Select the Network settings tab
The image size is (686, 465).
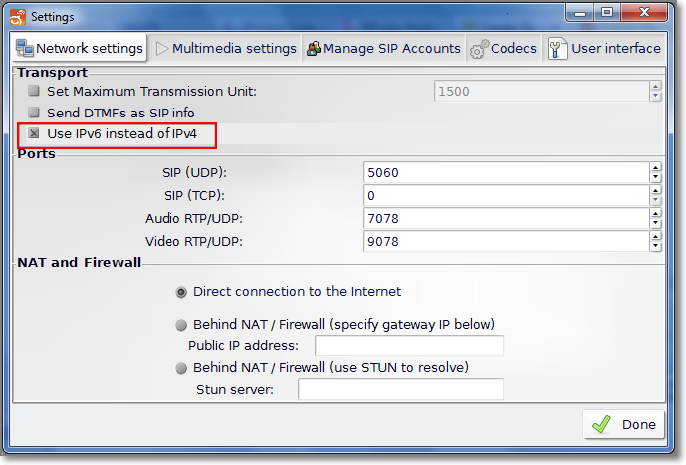79,48
